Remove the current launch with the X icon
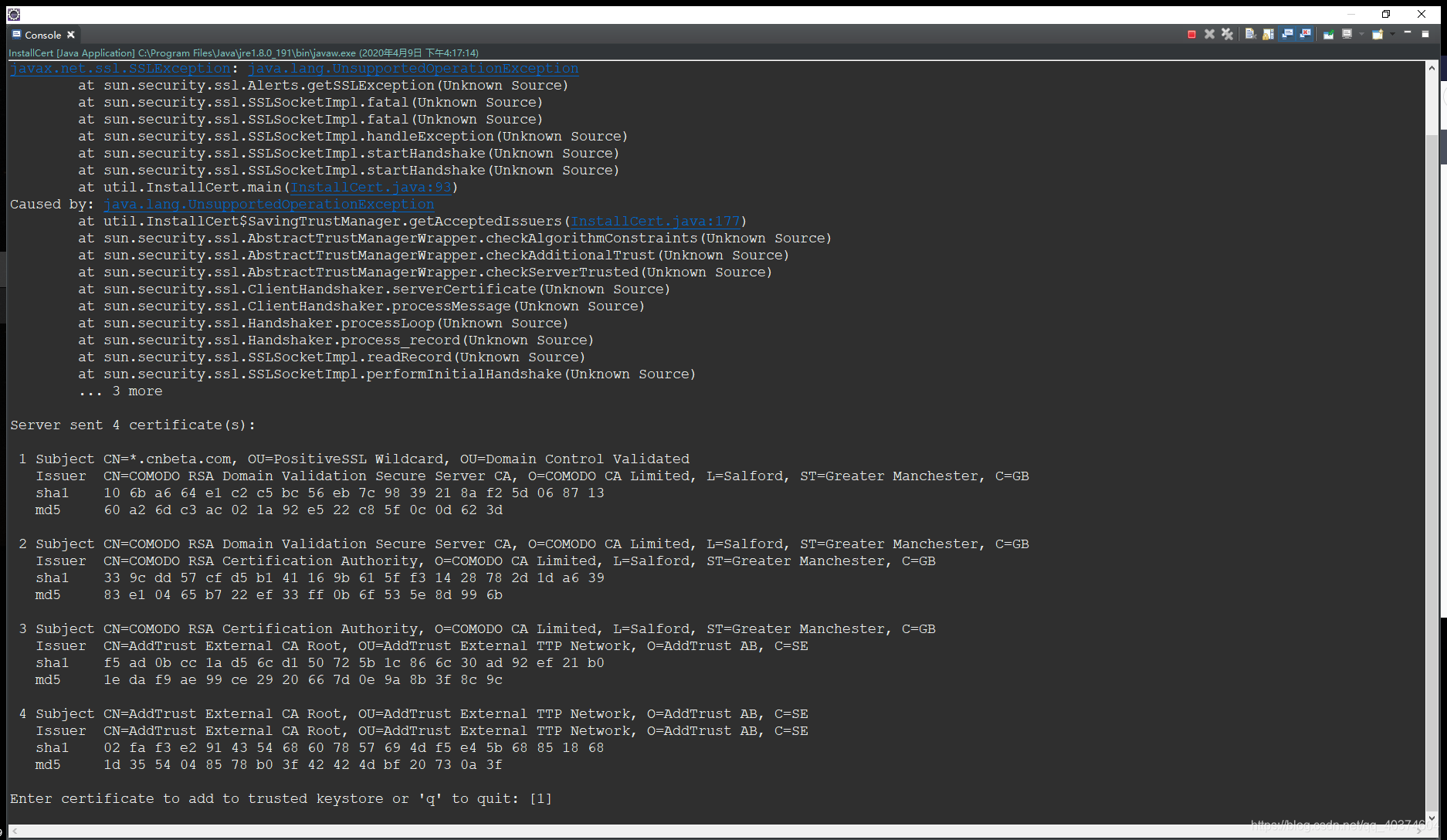This screenshot has width=1447, height=840. click(x=1209, y=34)
